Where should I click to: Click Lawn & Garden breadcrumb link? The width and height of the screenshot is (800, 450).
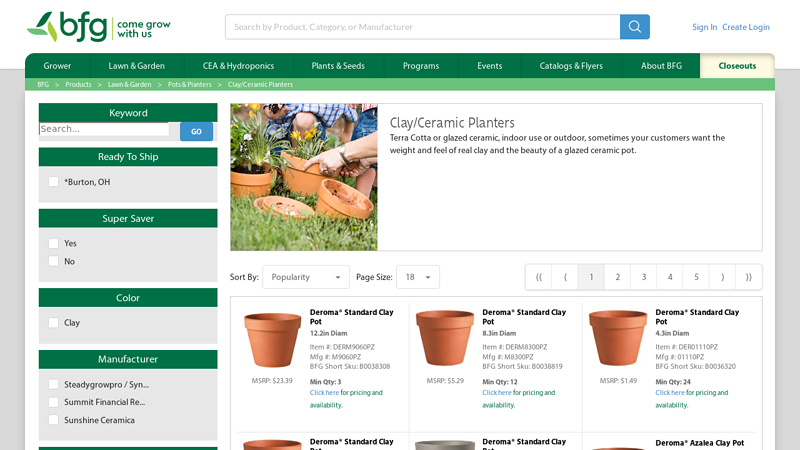point(130,85)
